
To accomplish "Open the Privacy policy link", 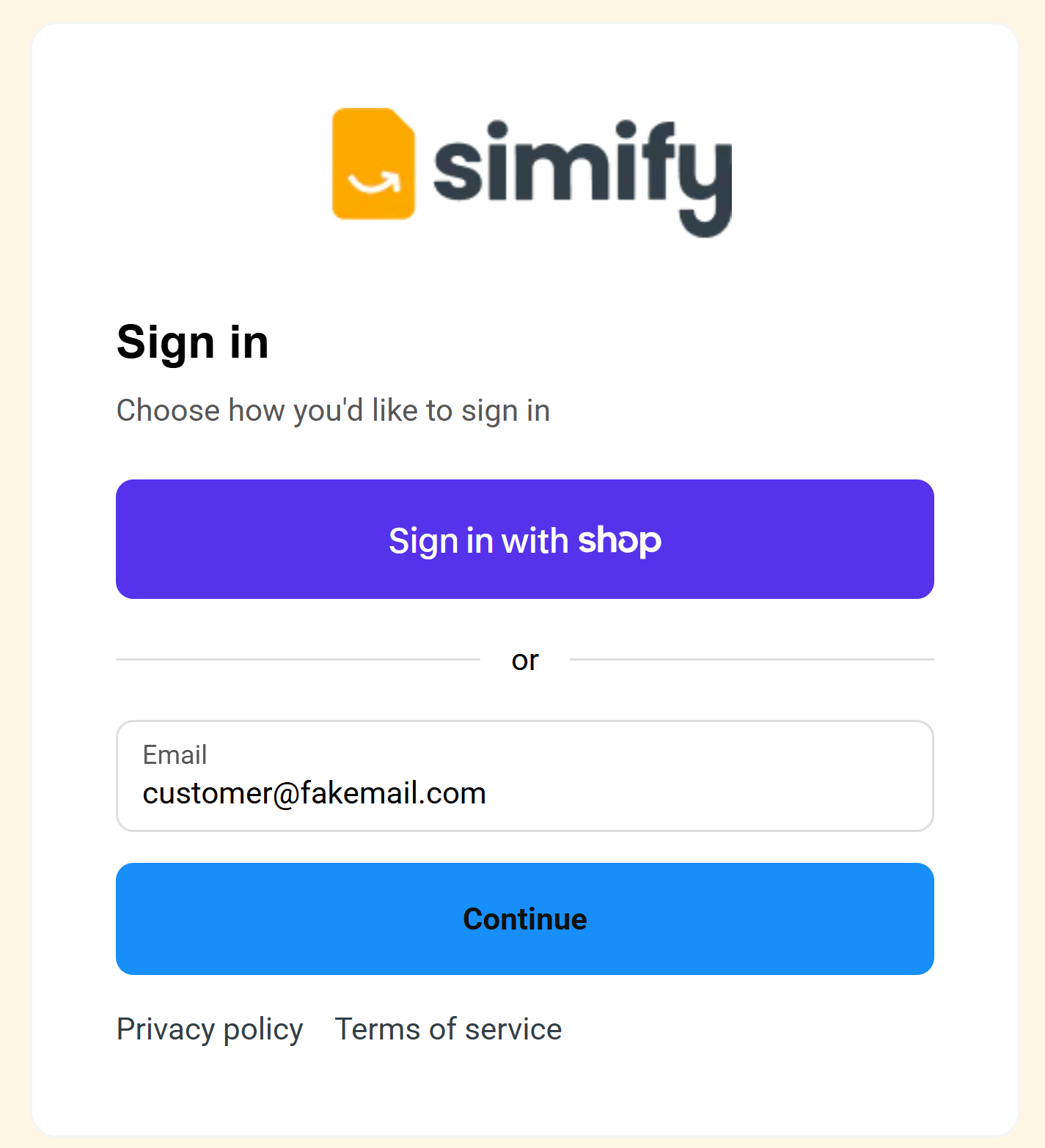I will (x=210, y=1029).
